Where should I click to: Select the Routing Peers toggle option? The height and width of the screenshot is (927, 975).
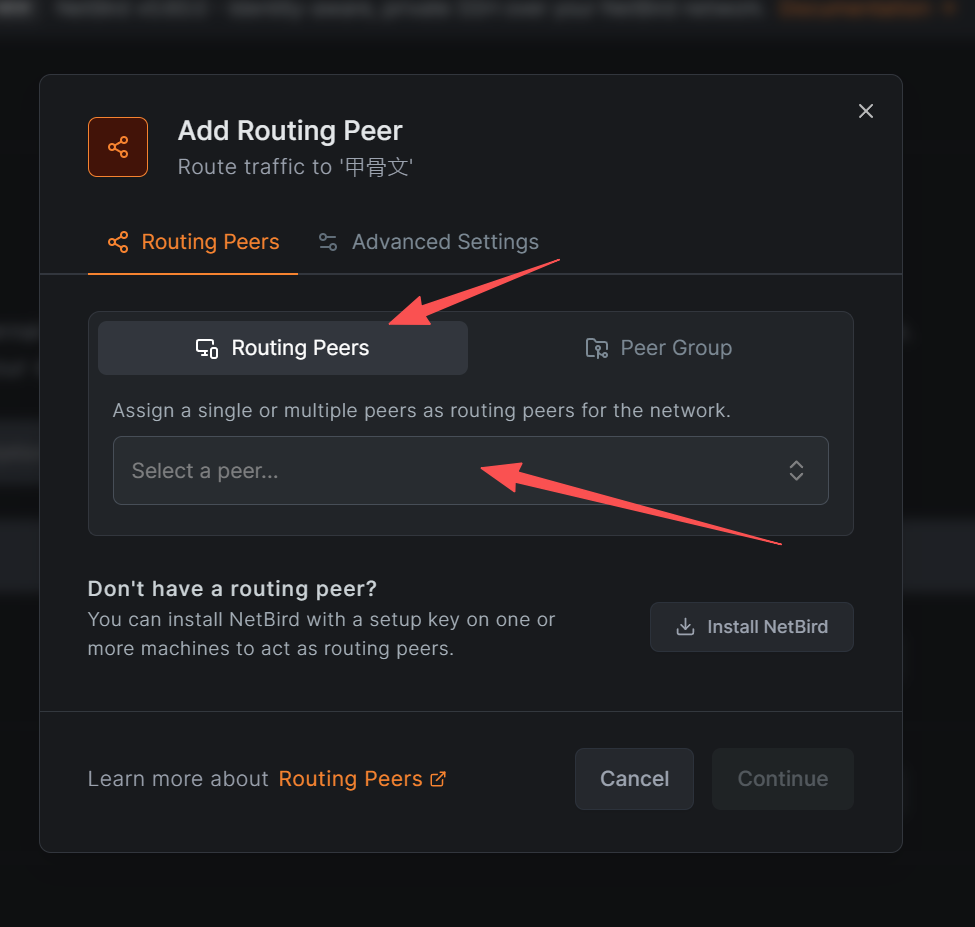283,348
